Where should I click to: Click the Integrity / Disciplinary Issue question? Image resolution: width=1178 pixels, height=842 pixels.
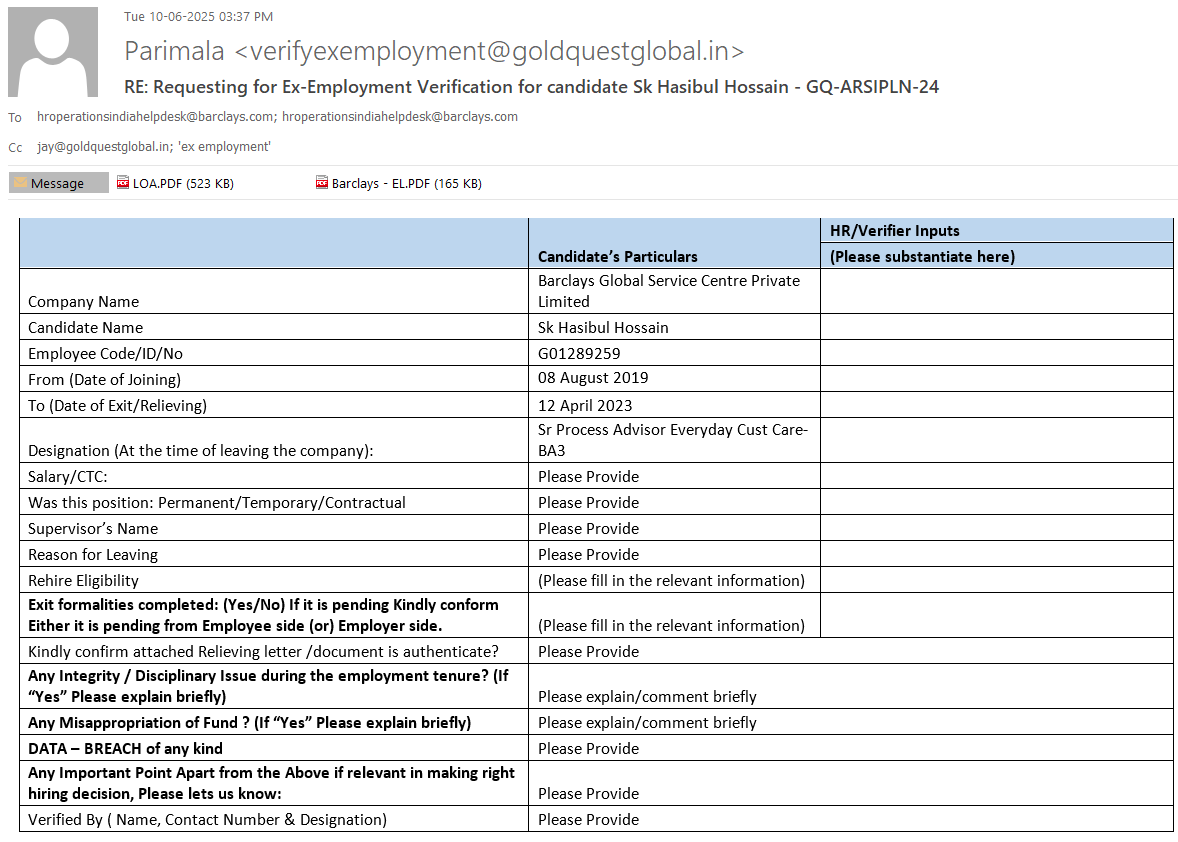pyautogui.click(x=268, y=686)
